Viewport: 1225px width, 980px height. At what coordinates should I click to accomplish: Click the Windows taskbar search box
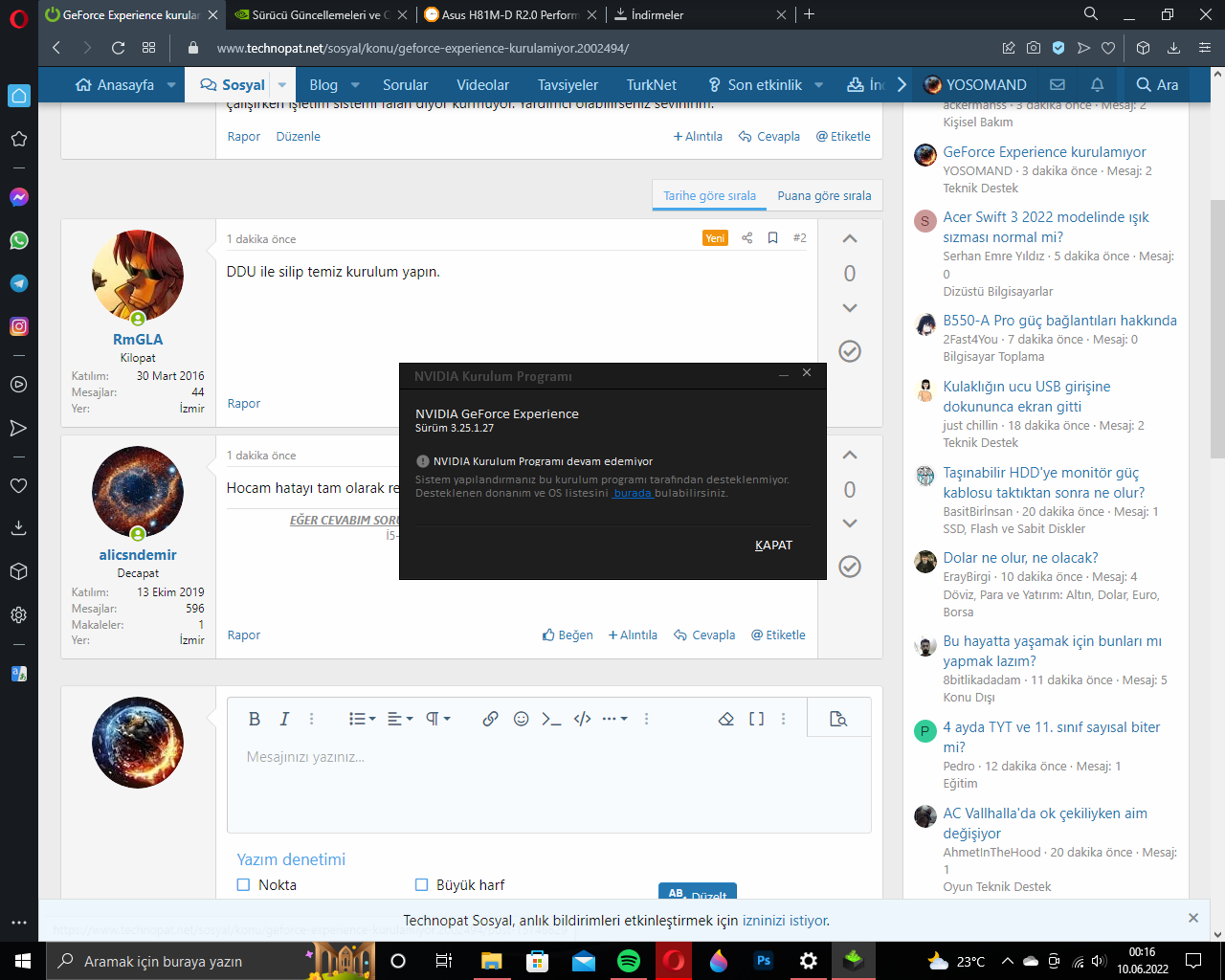211,961
